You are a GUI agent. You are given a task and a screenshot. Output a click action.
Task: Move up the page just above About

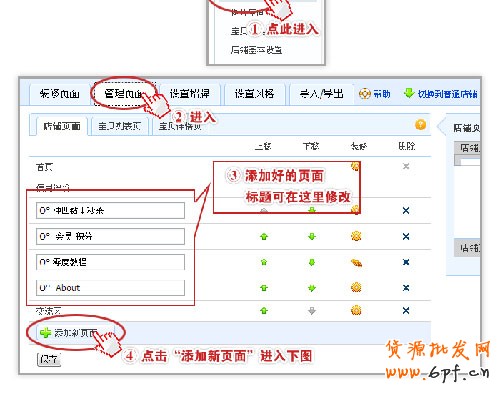[x=264, y=262]
